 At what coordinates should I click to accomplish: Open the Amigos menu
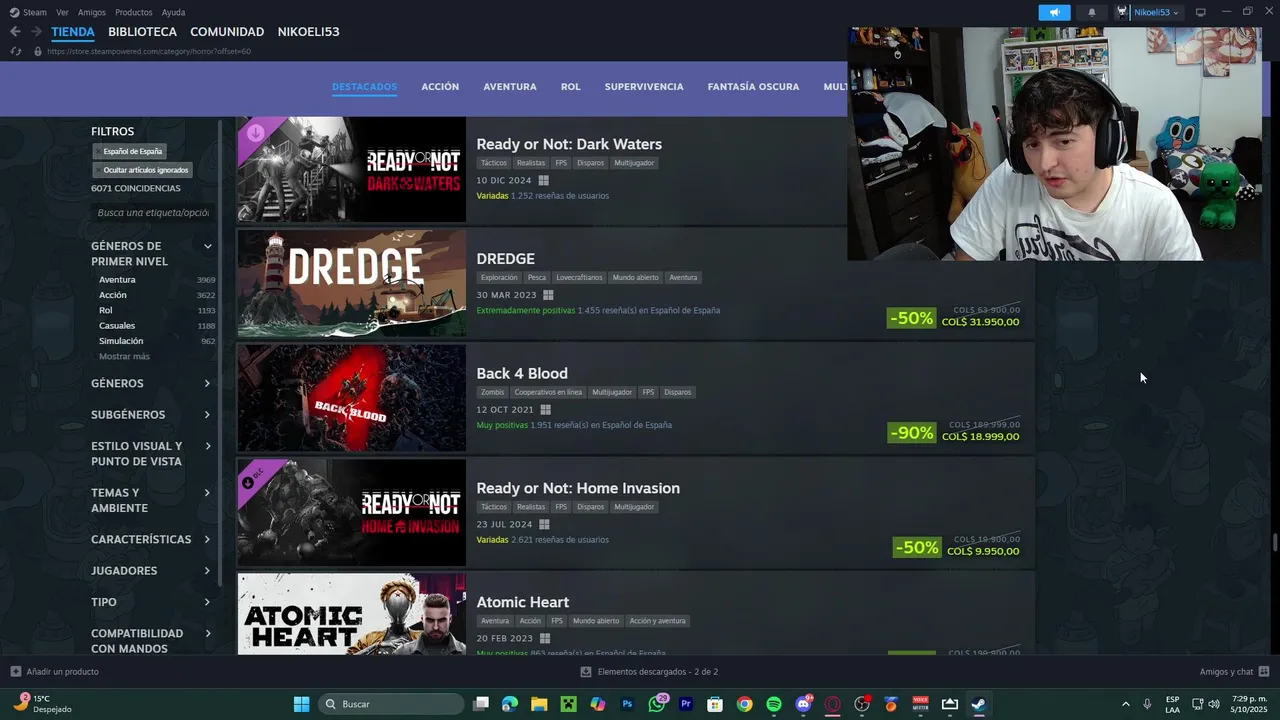coord(92,12)
